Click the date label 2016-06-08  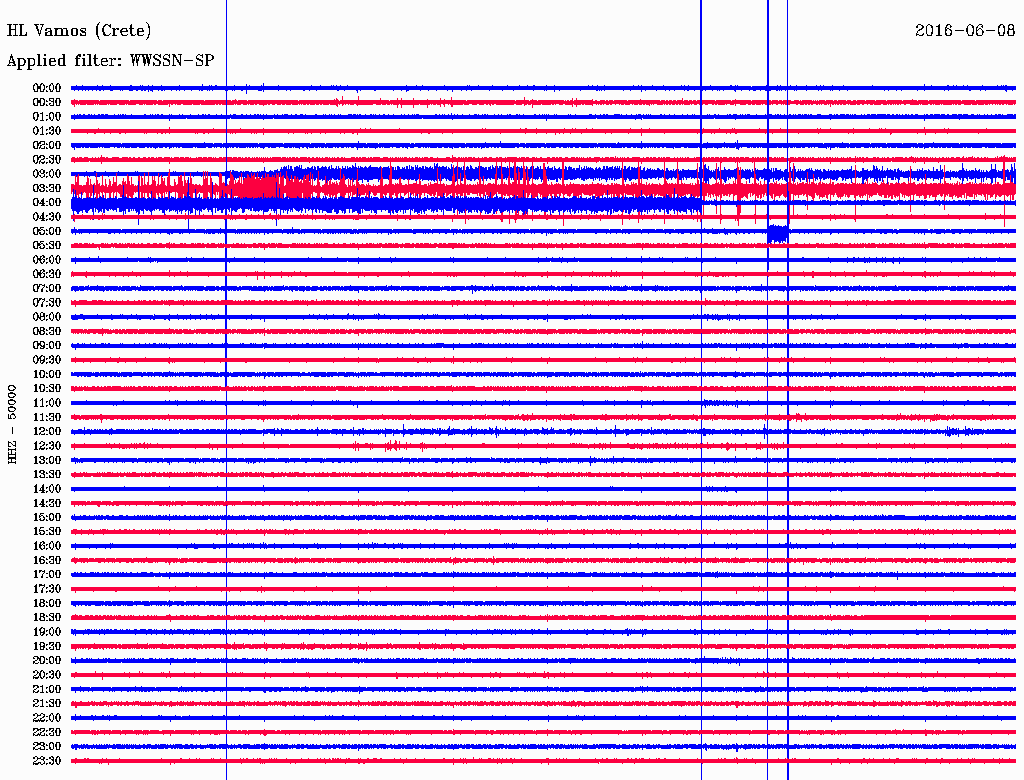(x=965, y=30)
